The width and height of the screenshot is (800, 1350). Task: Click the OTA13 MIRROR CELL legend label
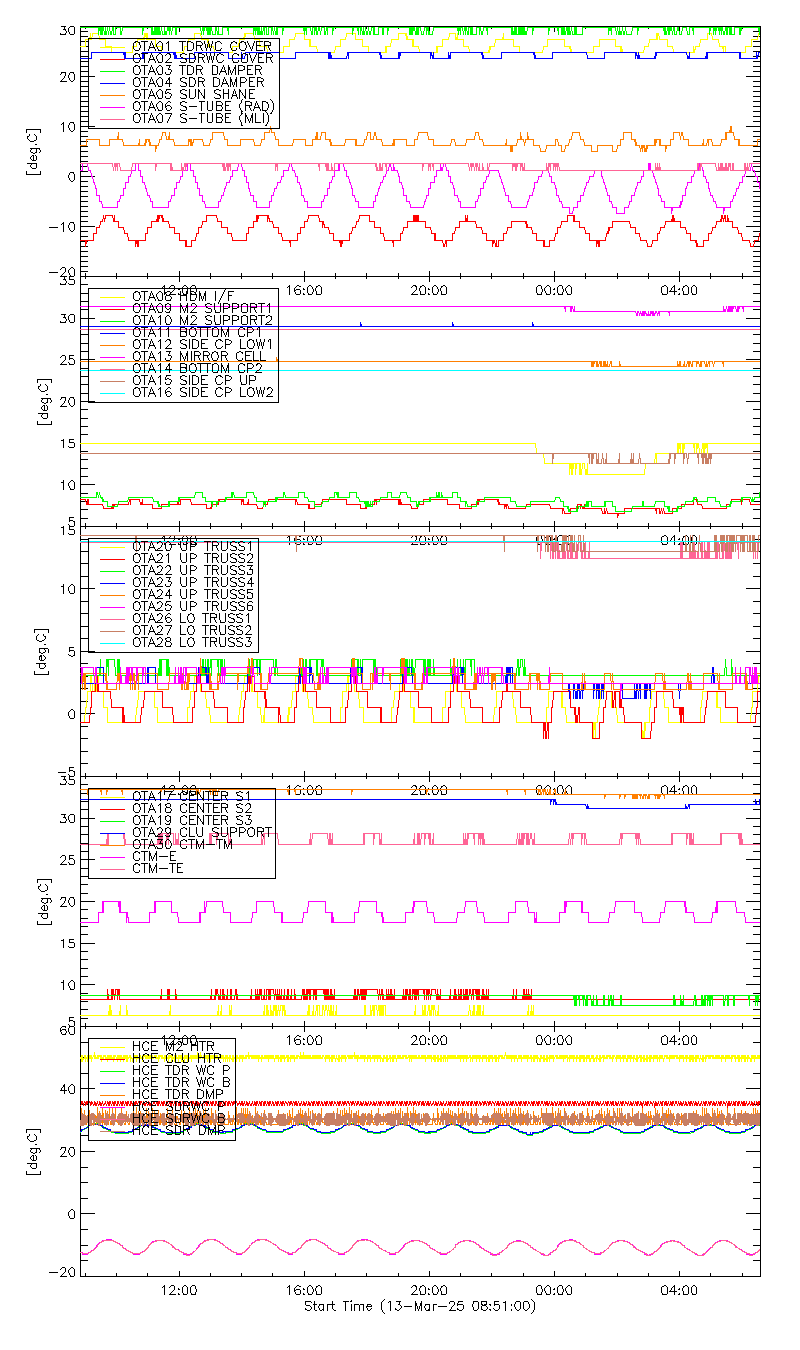tap(200, 356)
